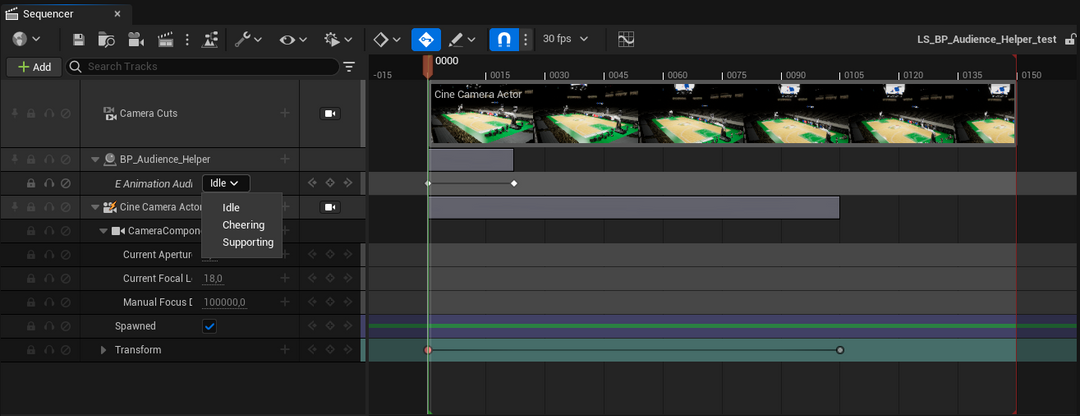The image size is (1080, 416).
Task: Add keyframe on E Animation track
Action: [x=330, y=183]
